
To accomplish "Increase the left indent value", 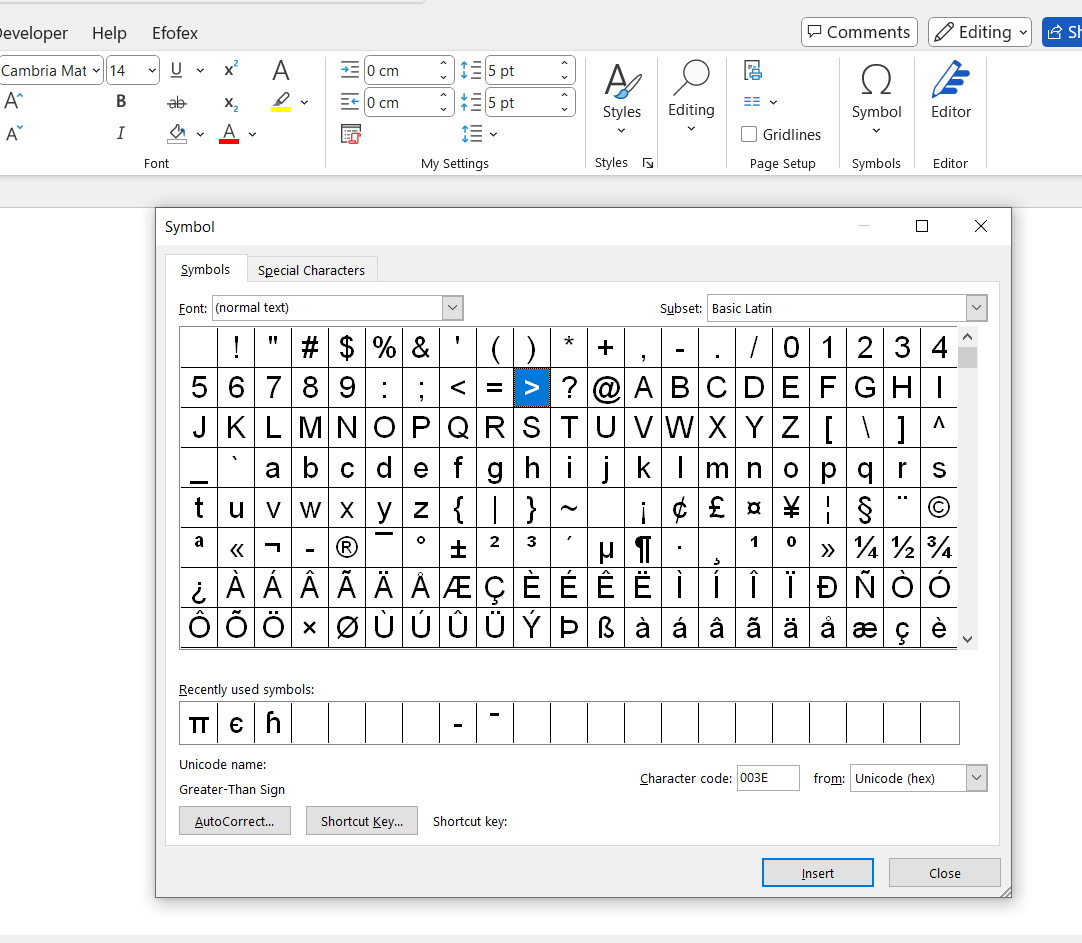I will click(x=444, y=63).
